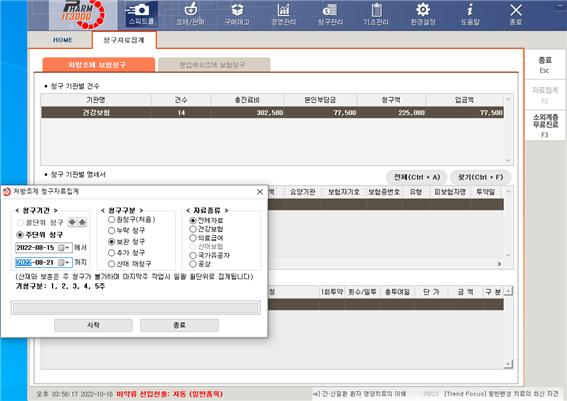567x401 pixels.
Task: Switch to 분업예외조제 보험청구 tab
Action: click(x=214, y=65)
